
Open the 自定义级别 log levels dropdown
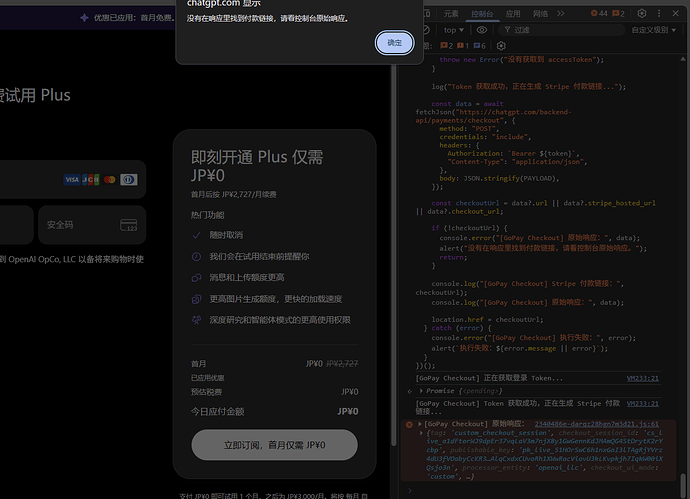[x=653, y=30]
